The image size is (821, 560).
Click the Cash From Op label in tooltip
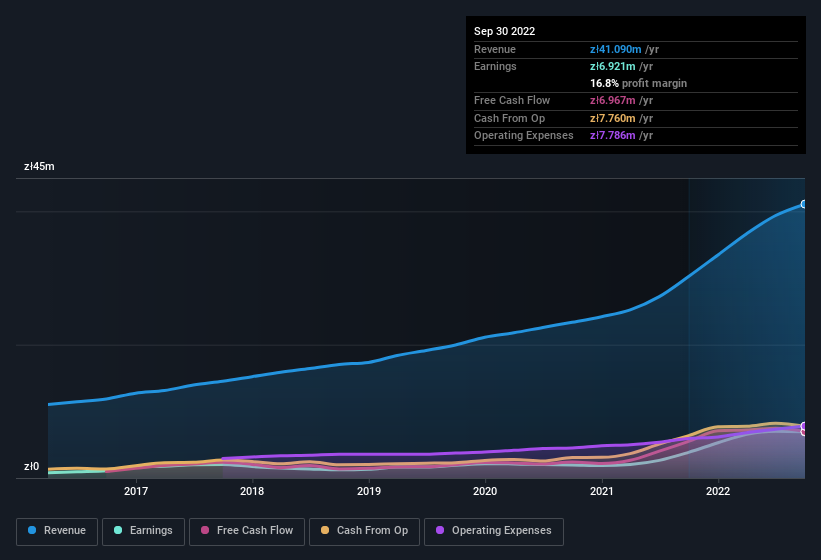509,118
